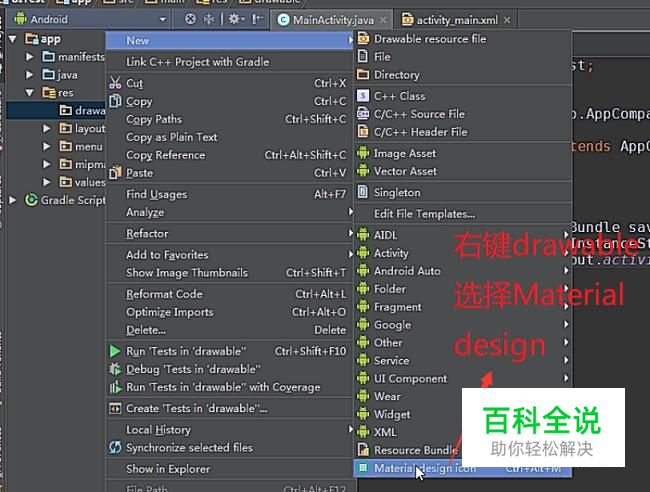
Task: Click the Service Android icon
Action: [x=363, y=360]
